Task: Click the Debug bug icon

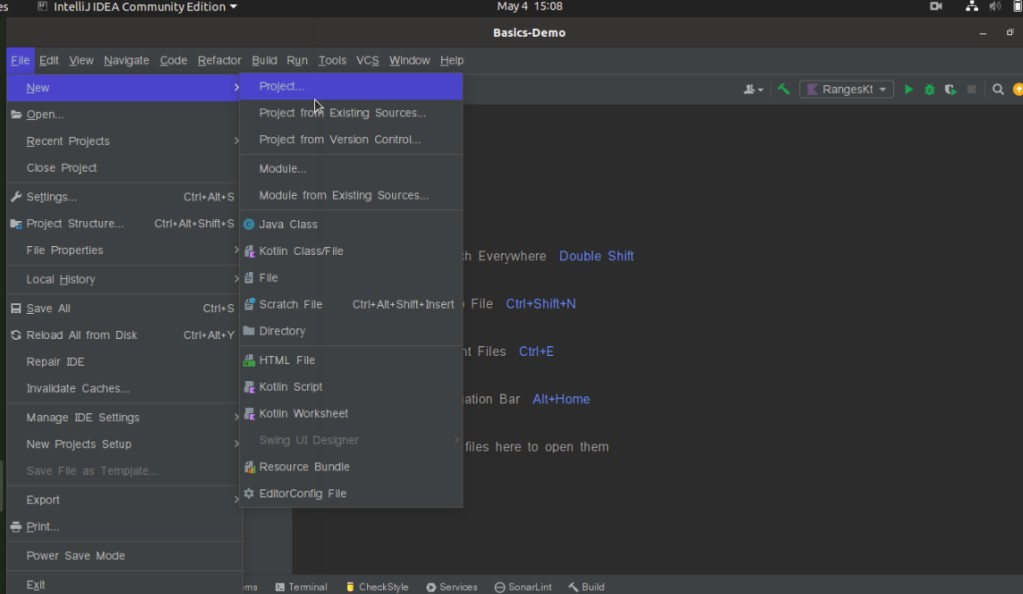Action: coord(929,89)
